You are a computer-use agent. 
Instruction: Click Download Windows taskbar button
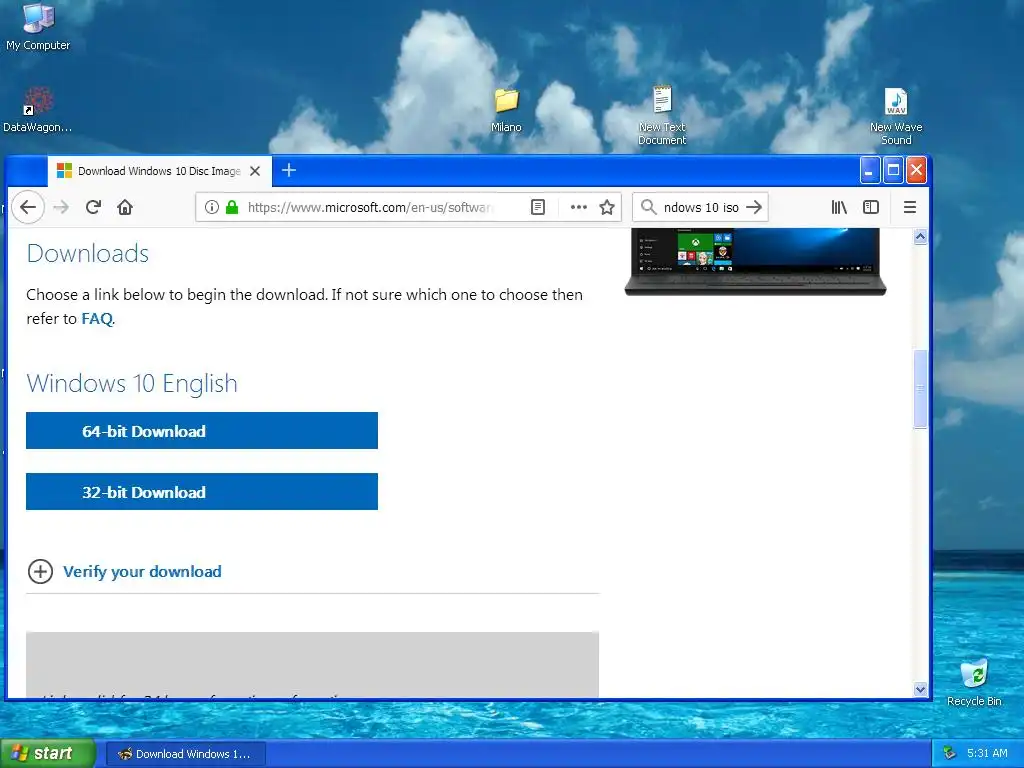[185, 754]
